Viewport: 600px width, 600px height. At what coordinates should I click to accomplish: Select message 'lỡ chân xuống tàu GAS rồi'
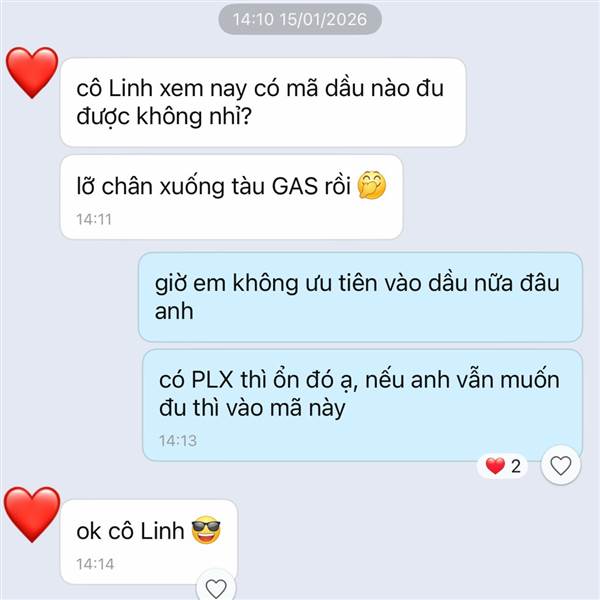tap(232, 197)
